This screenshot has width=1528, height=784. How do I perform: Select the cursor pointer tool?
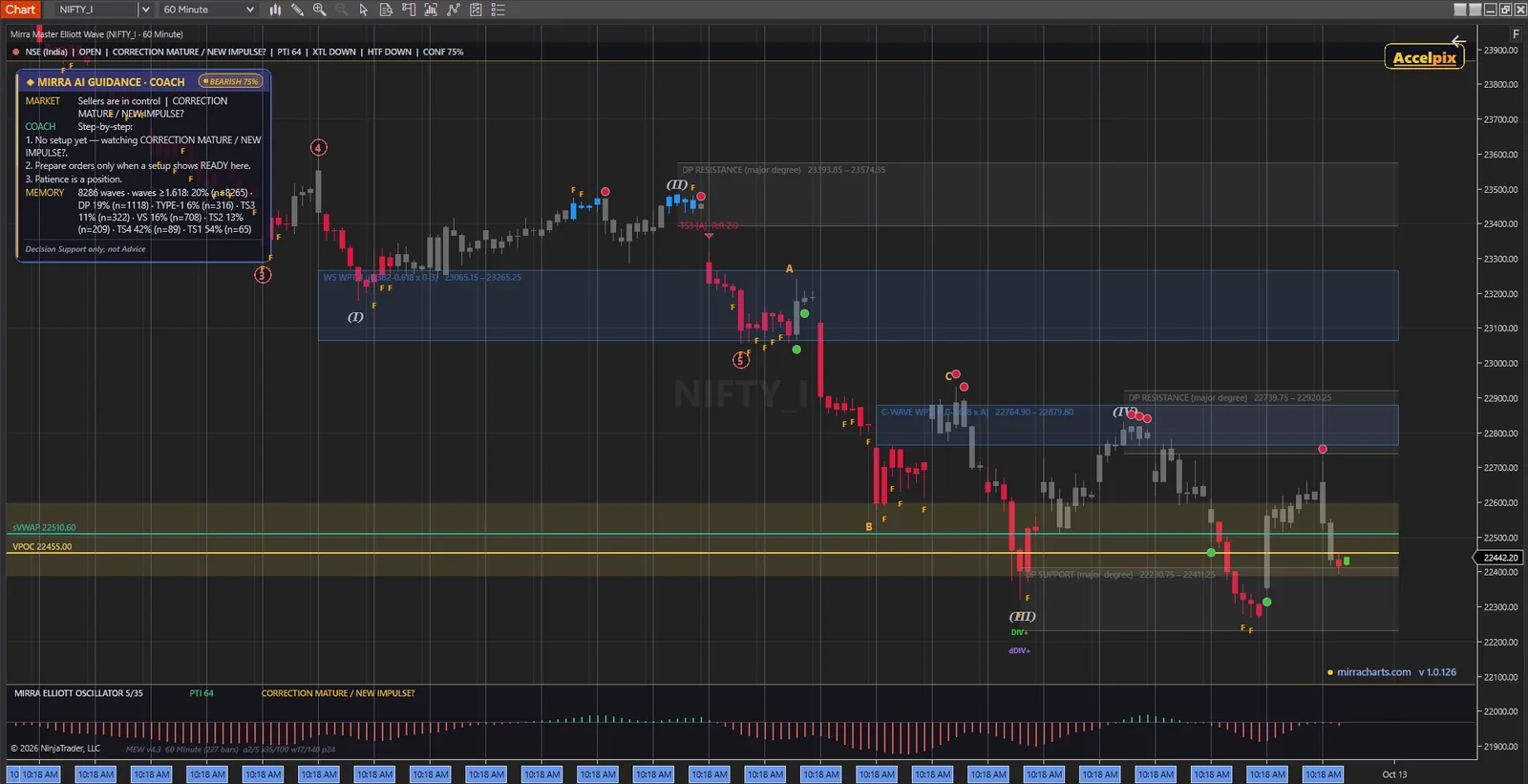tap(364, 10)
